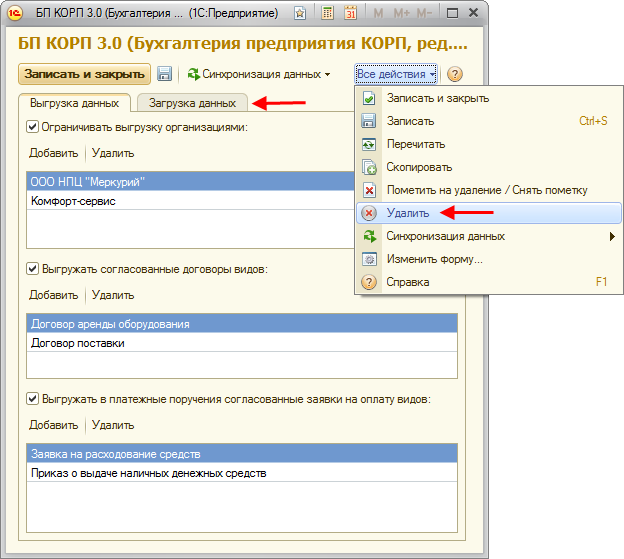Click the M- memory subtract button
The image size is (624, 559).
pos(424,13)
